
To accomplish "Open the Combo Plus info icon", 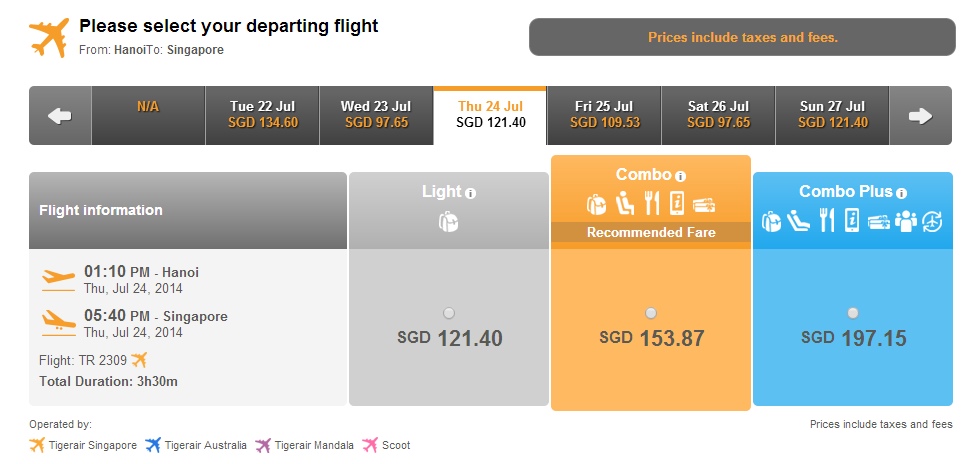I will 901,194.
